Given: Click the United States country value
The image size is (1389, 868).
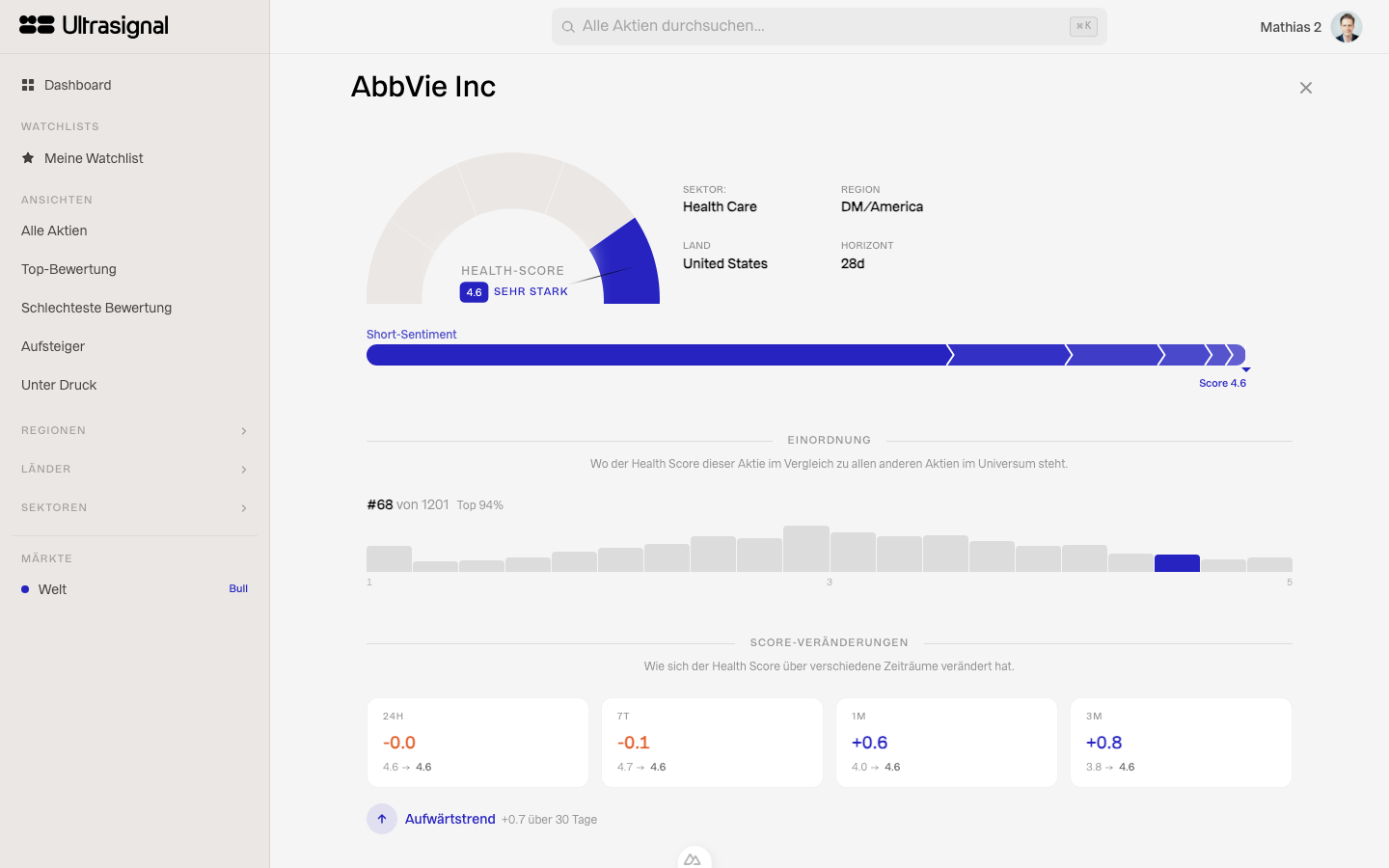Looking at the screenshot, I should (725, 263).
